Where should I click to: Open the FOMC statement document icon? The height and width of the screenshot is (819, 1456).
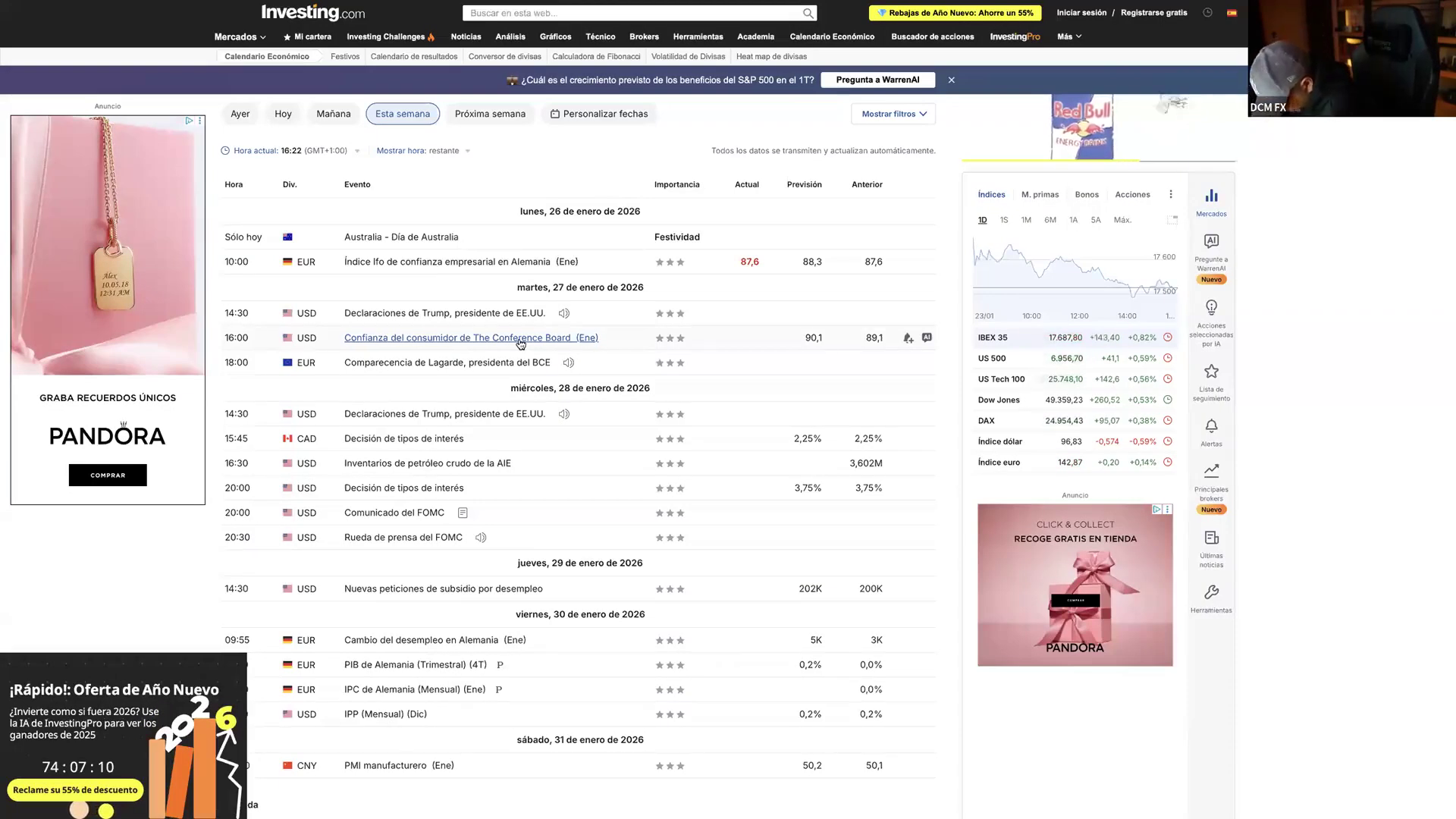(x=463, y=513)
